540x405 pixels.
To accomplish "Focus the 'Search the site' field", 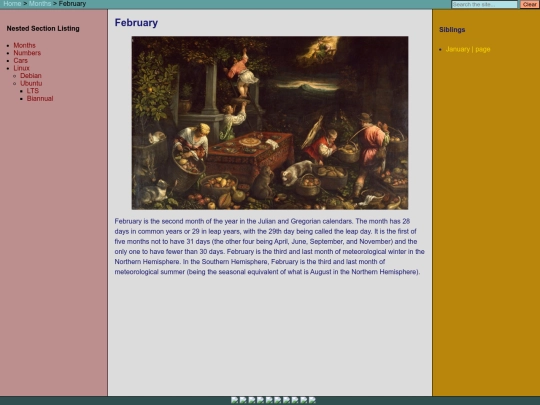I will point(484,4).
